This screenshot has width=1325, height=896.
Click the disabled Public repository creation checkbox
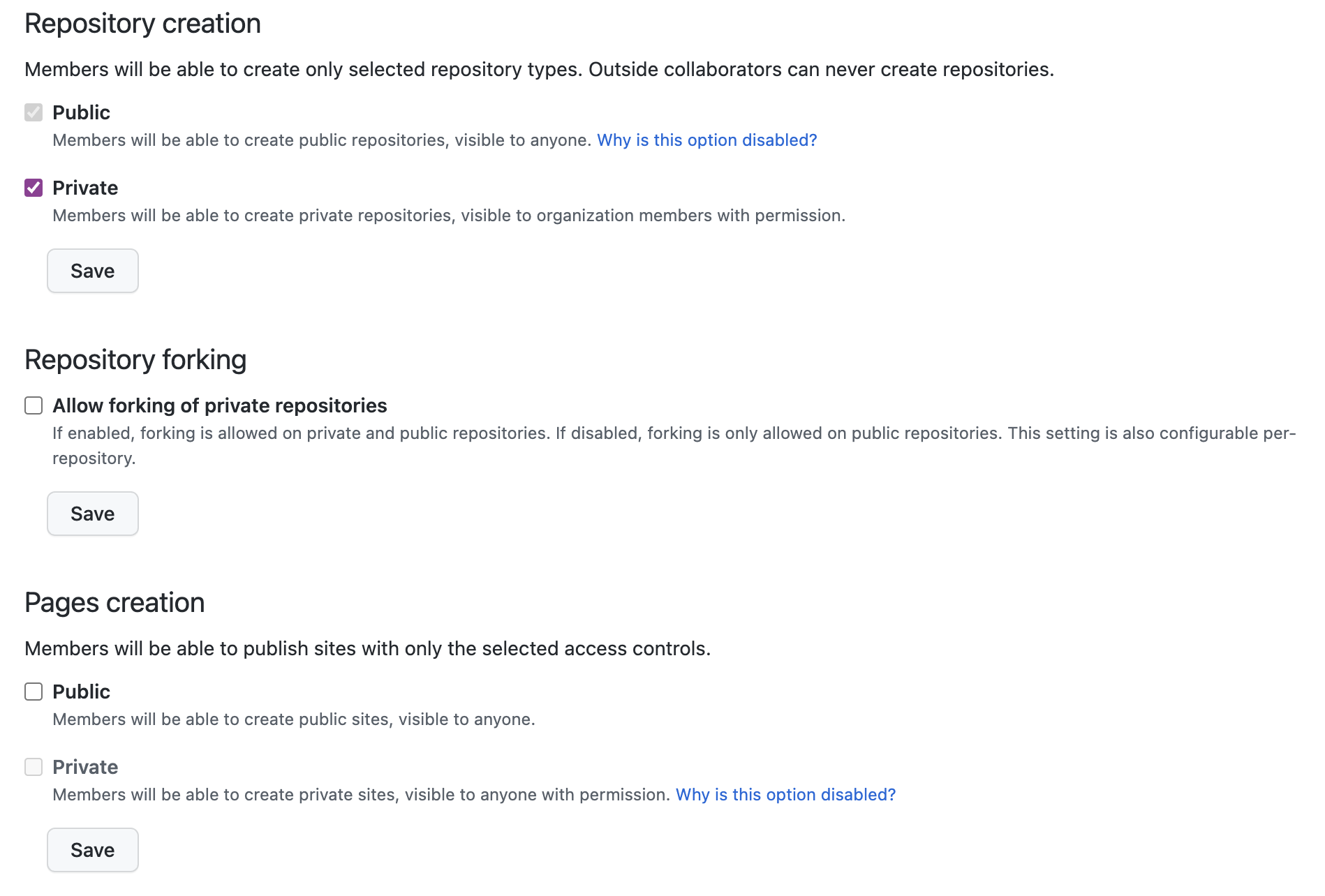(x=34, y=112)
